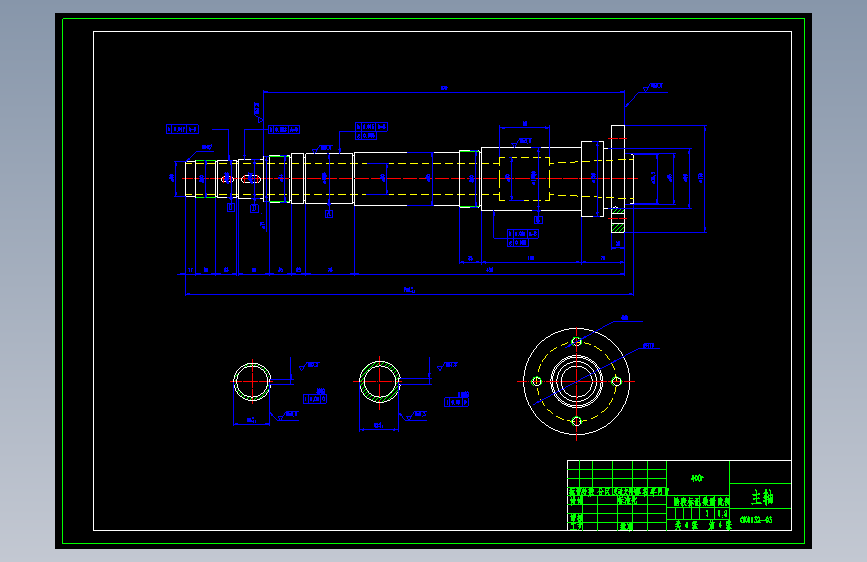The width and height of the screenshot is (867, 562).
Task: Click the geometric tolerance frame at far left
Action: click(x=182, y=129)
